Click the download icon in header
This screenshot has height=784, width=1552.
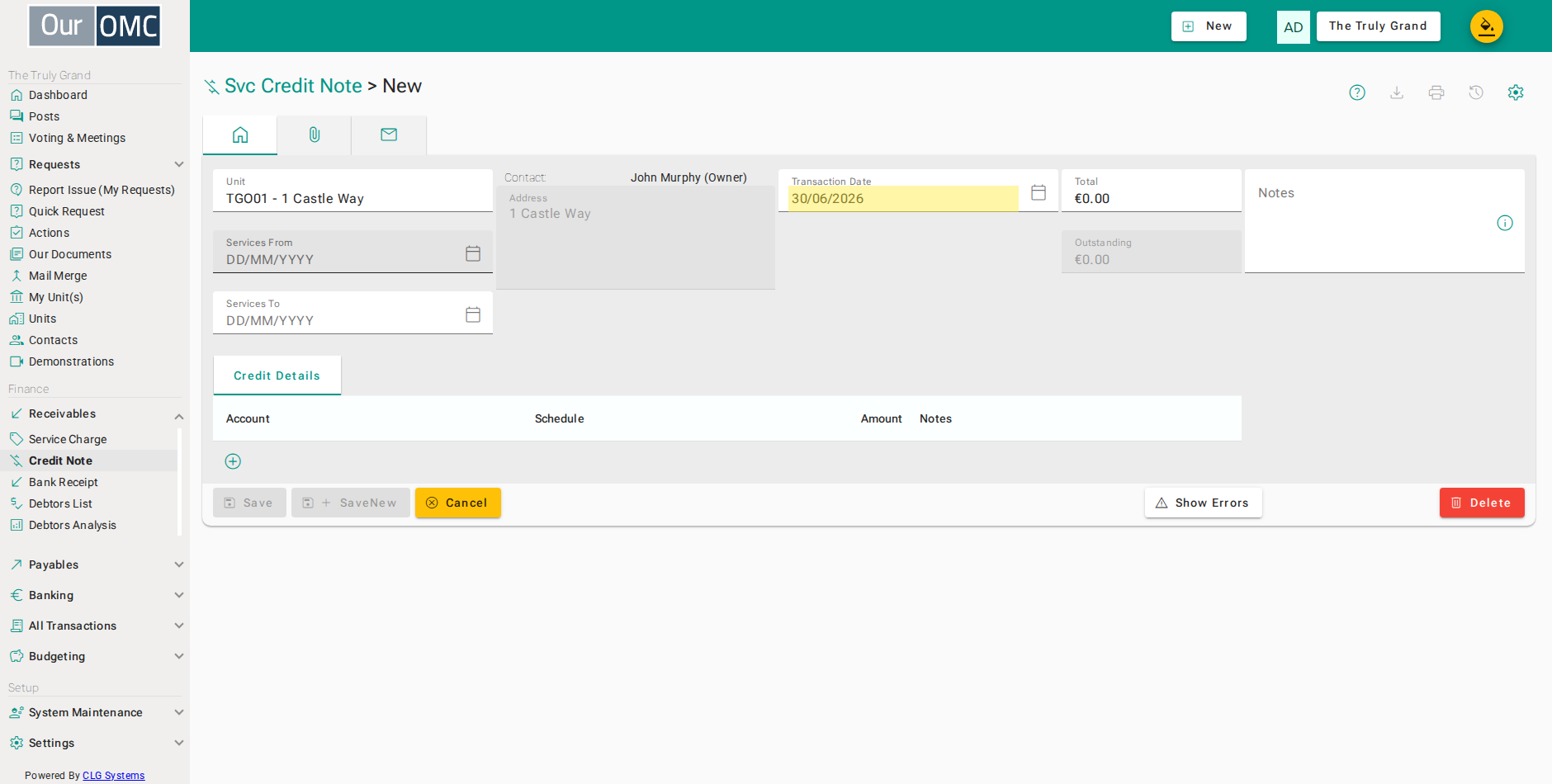1397,92
